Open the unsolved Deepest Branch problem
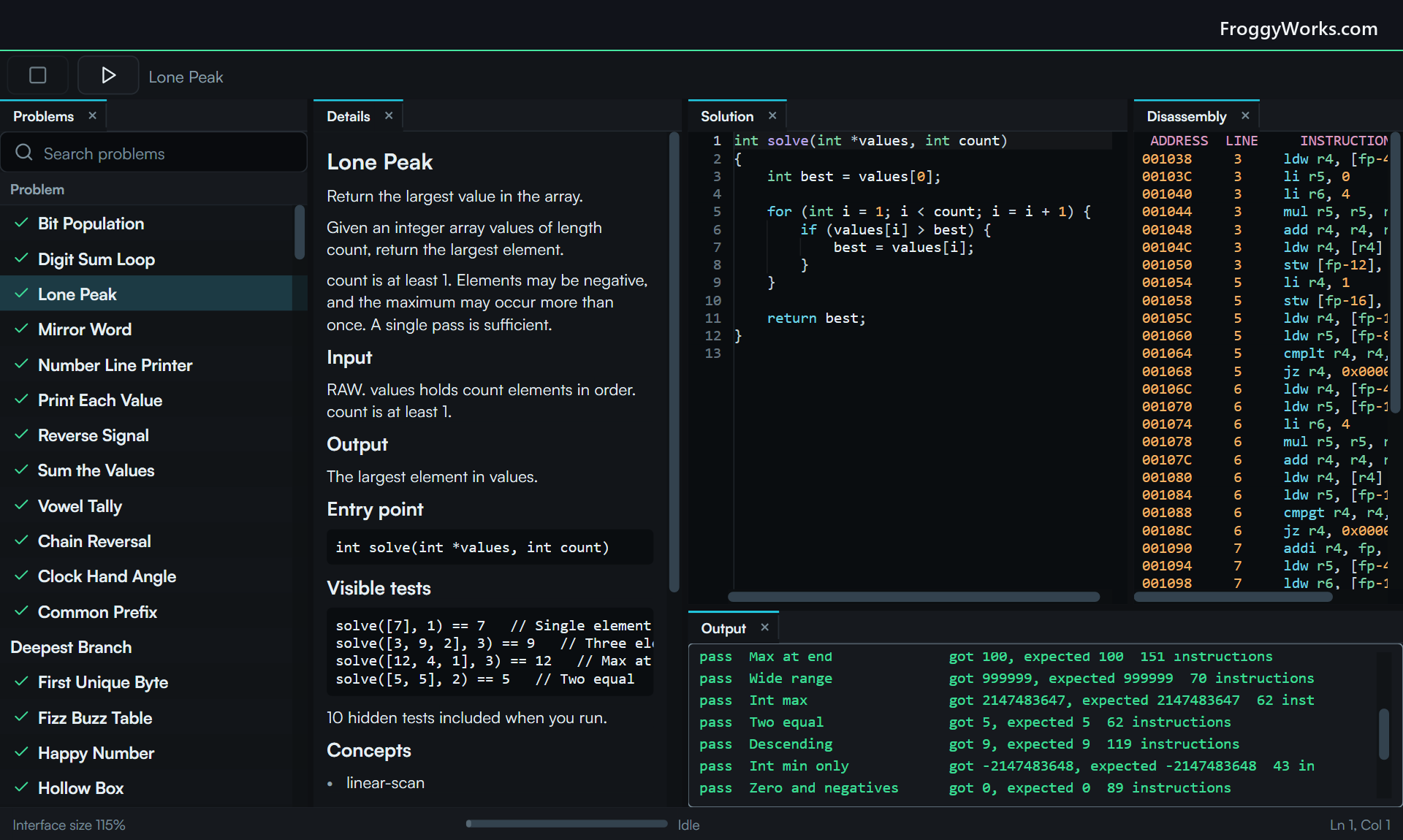Image resolution: width=1403 pixels, height=840 pixels. click(x=146, y=647)
